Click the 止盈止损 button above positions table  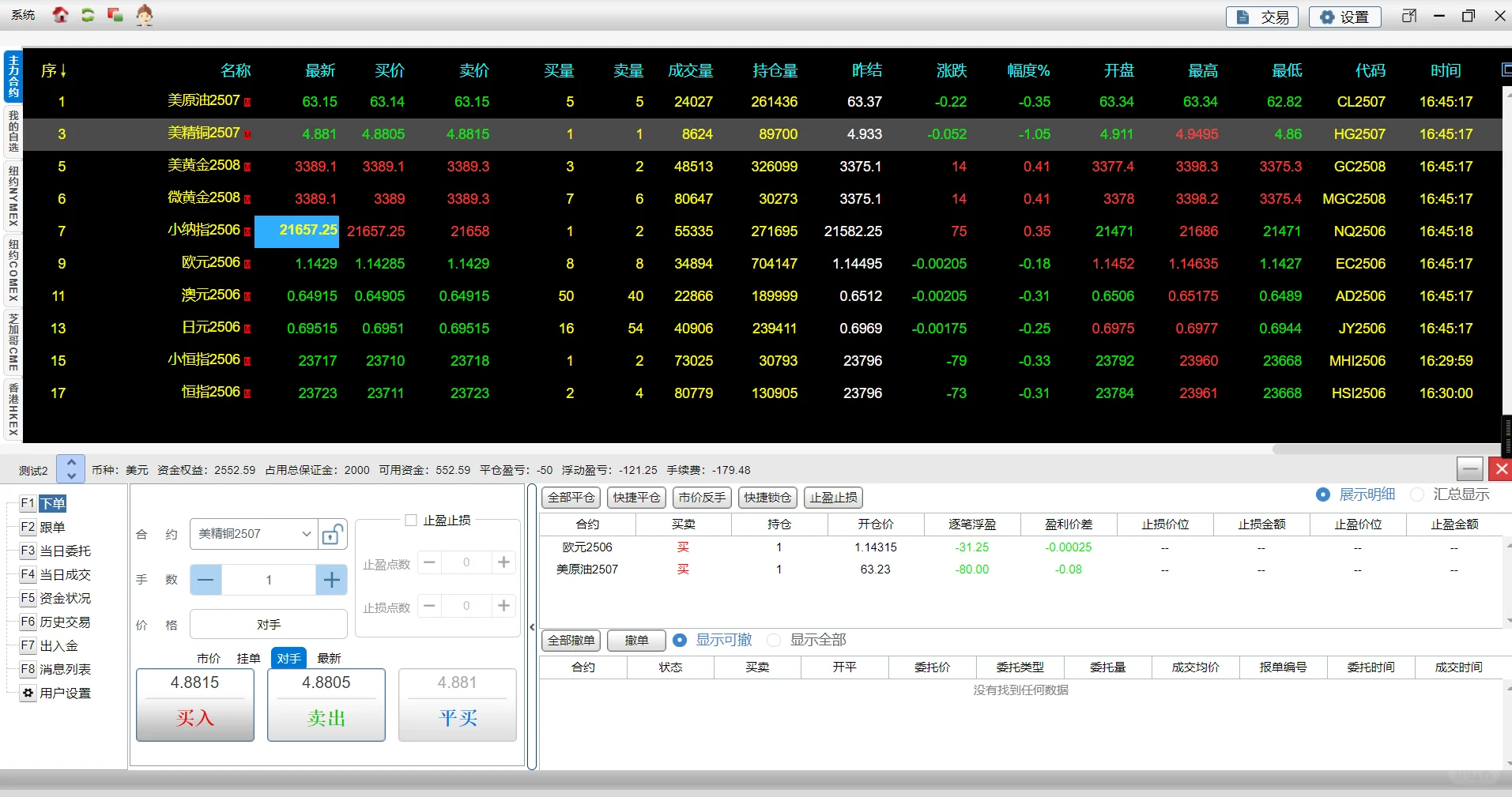coord(833,497)
